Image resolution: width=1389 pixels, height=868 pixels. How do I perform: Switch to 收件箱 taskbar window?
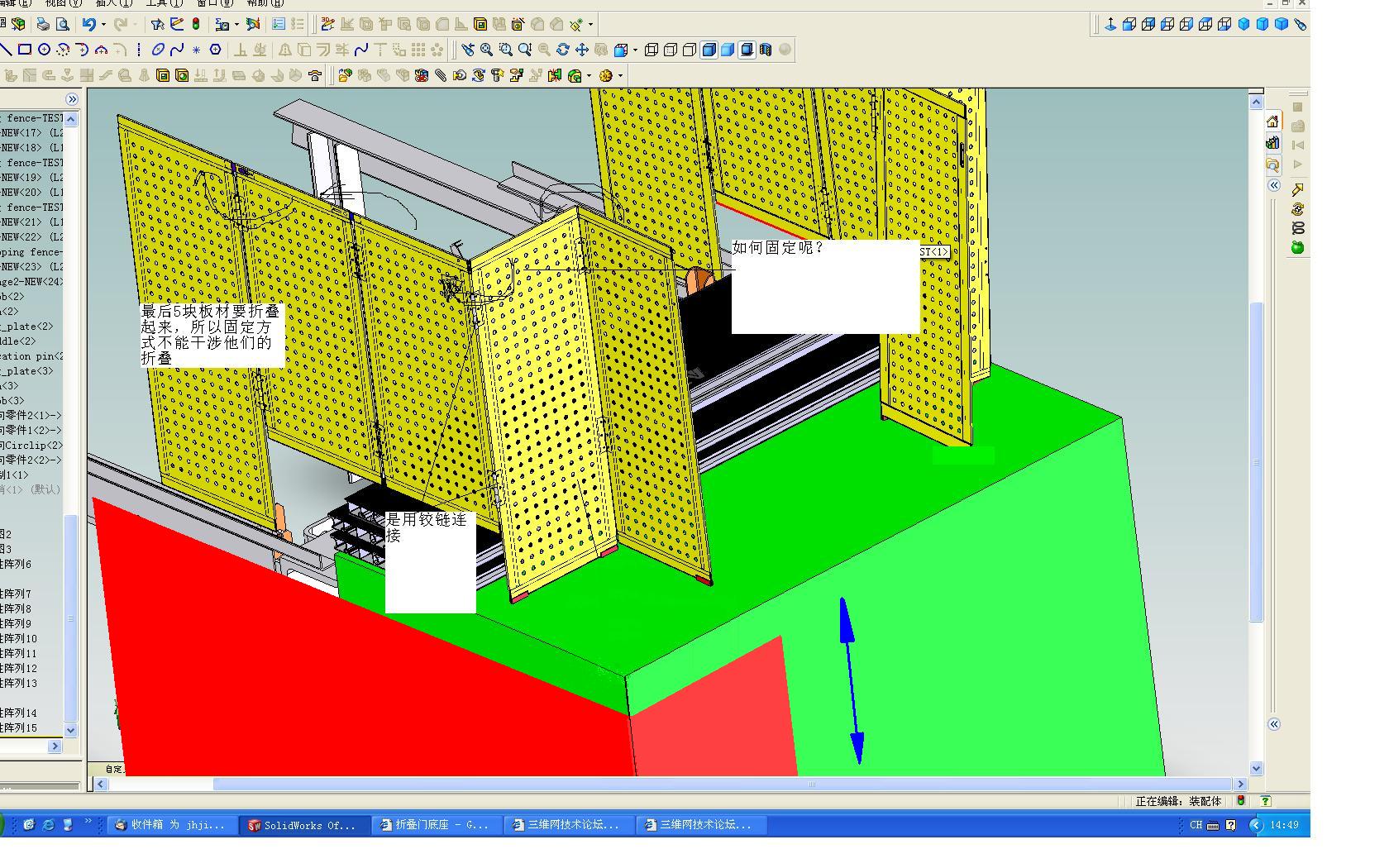(173, 825)
